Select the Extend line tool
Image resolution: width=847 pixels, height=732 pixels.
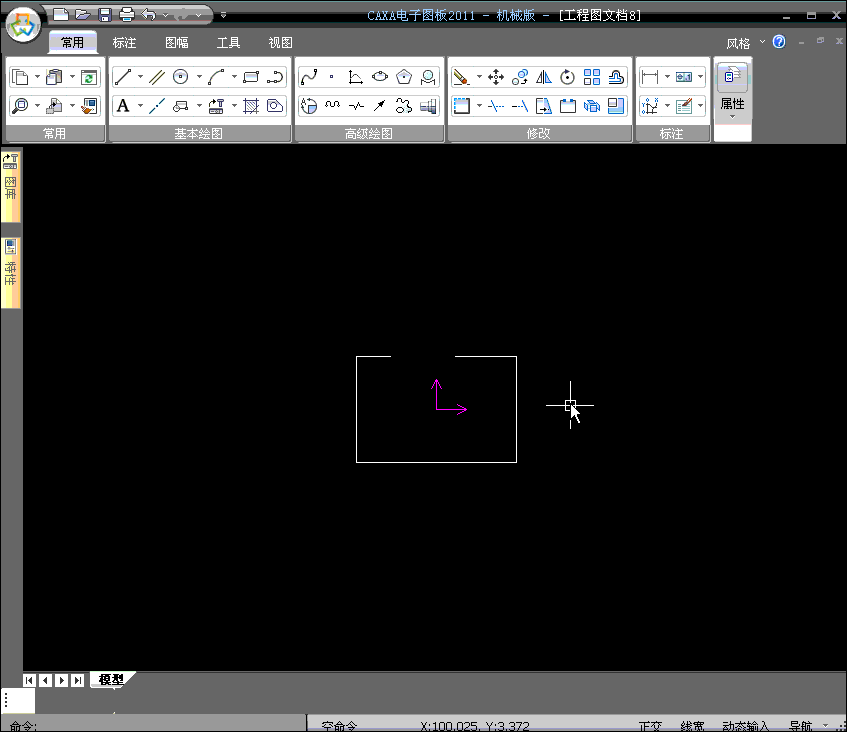(x=520, y=106)
